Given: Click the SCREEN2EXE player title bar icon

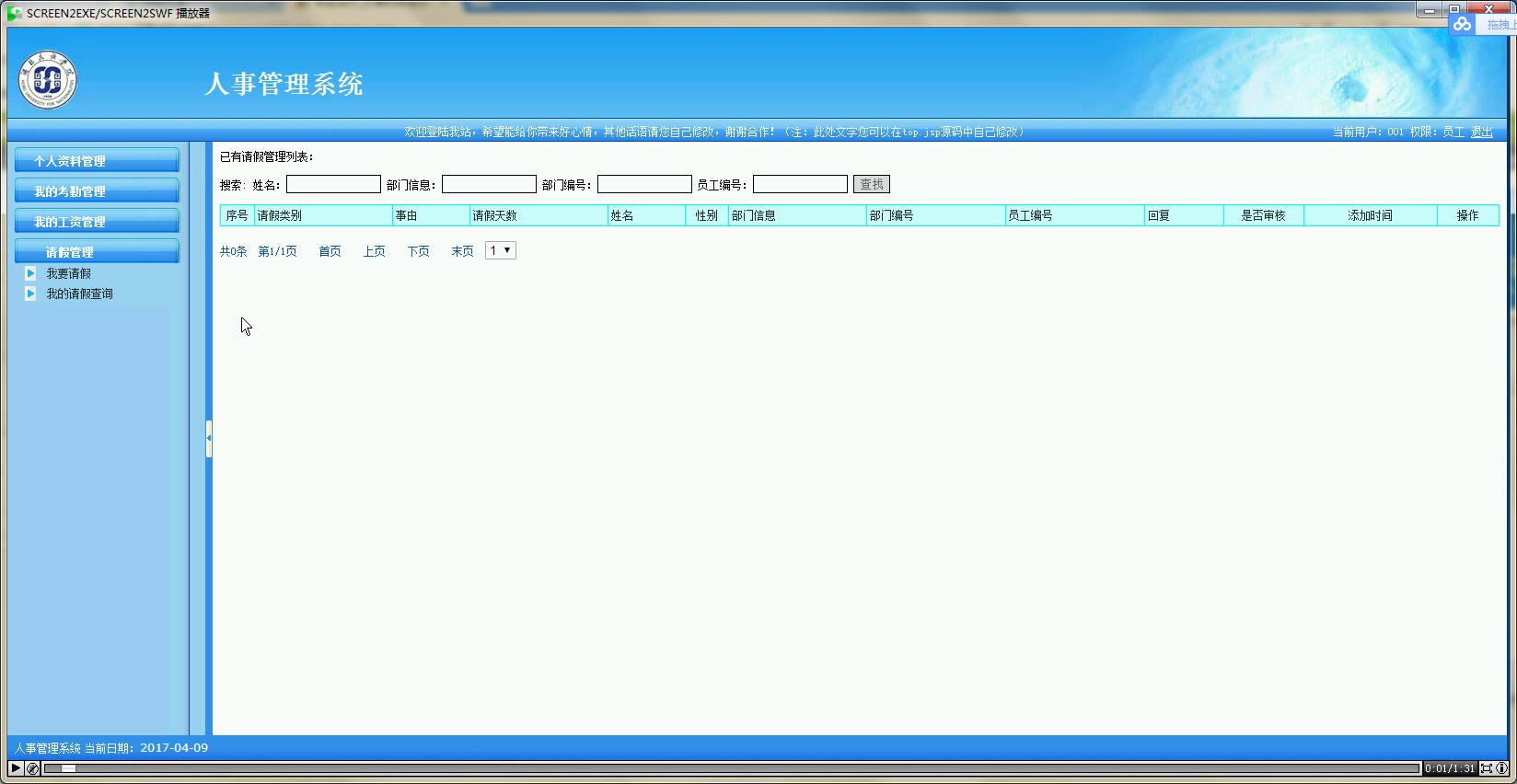Looking at the screenshot, I should coord(15,13).
